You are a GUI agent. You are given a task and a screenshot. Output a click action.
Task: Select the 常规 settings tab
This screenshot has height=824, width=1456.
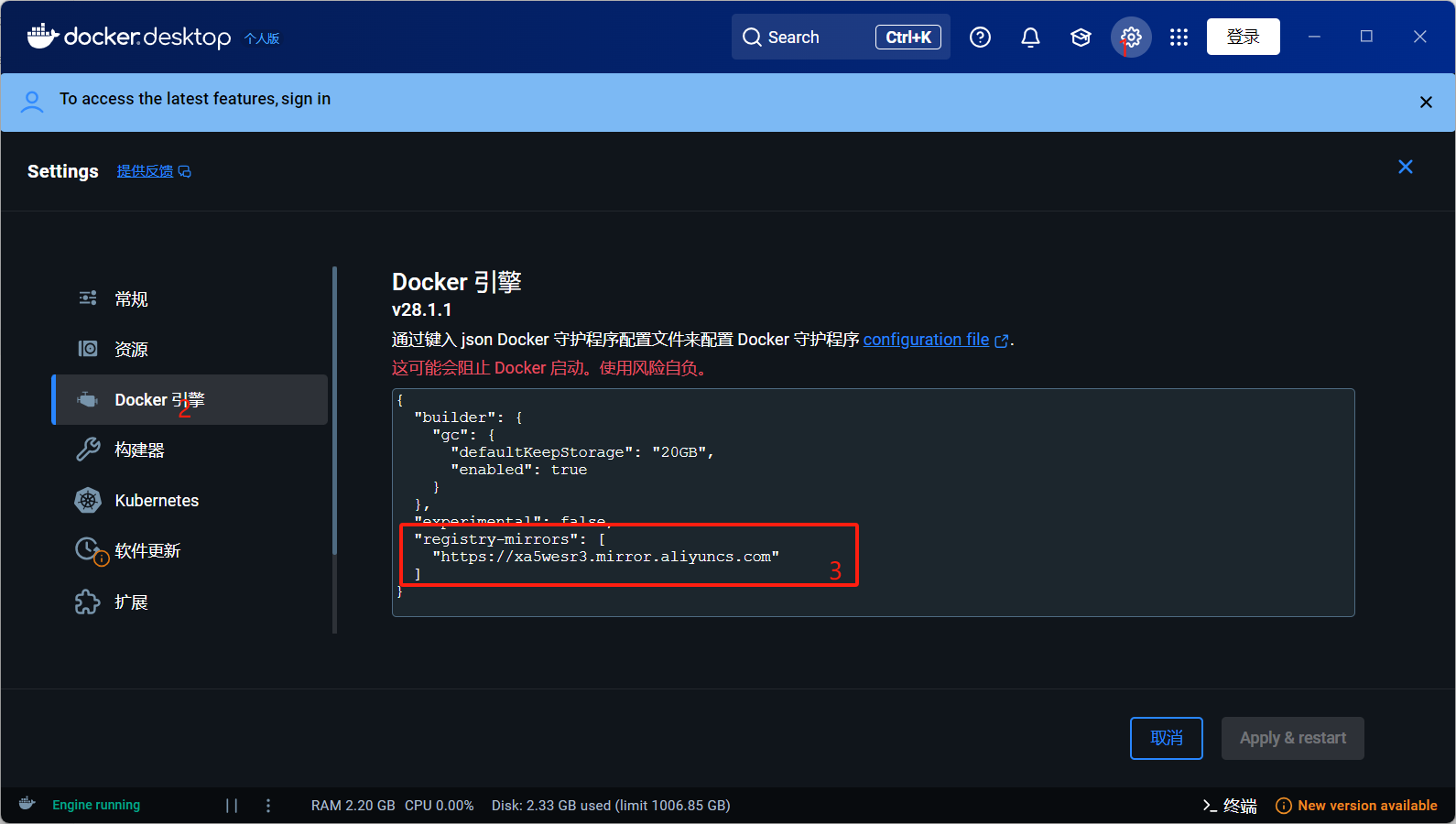click(x=190, y=298)
